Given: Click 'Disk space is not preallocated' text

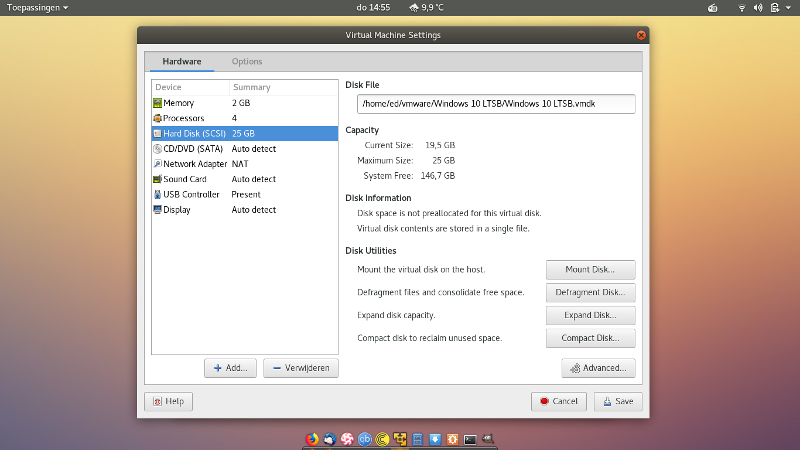Looking at the screenshot, I should pos(449,213).
